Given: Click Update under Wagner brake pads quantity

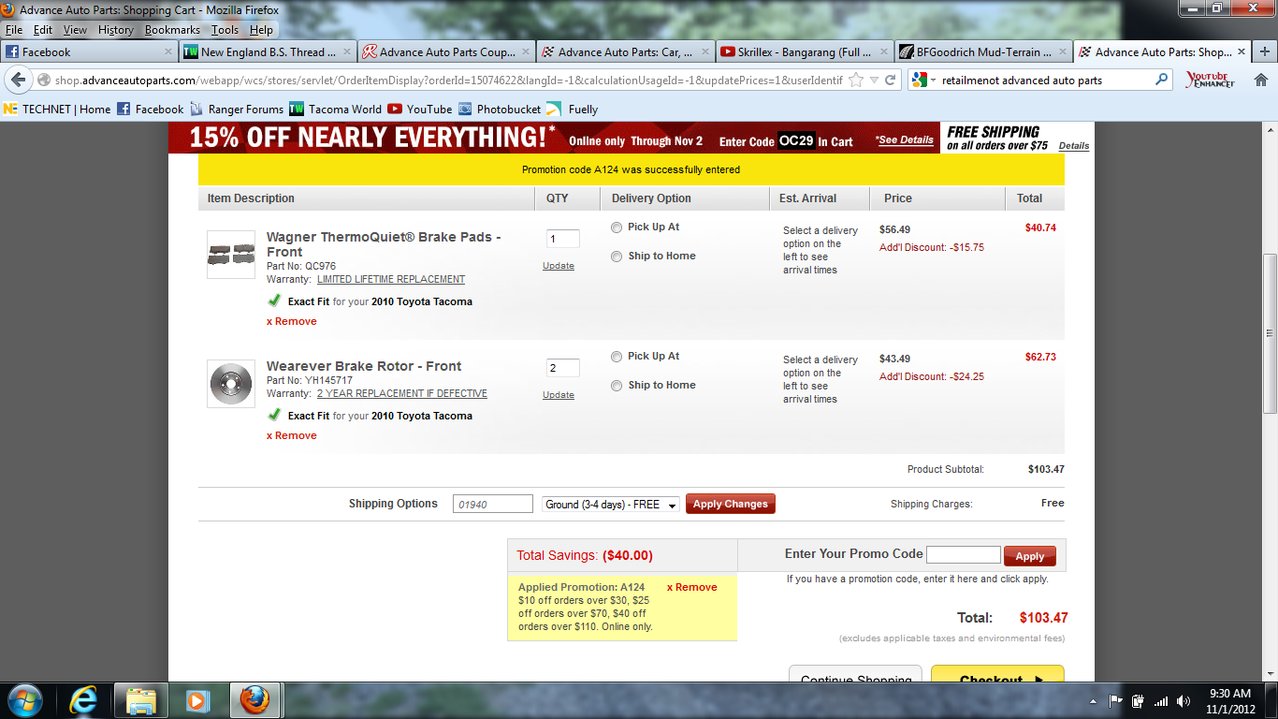Looking at the screenshot, I should point(558,266).
